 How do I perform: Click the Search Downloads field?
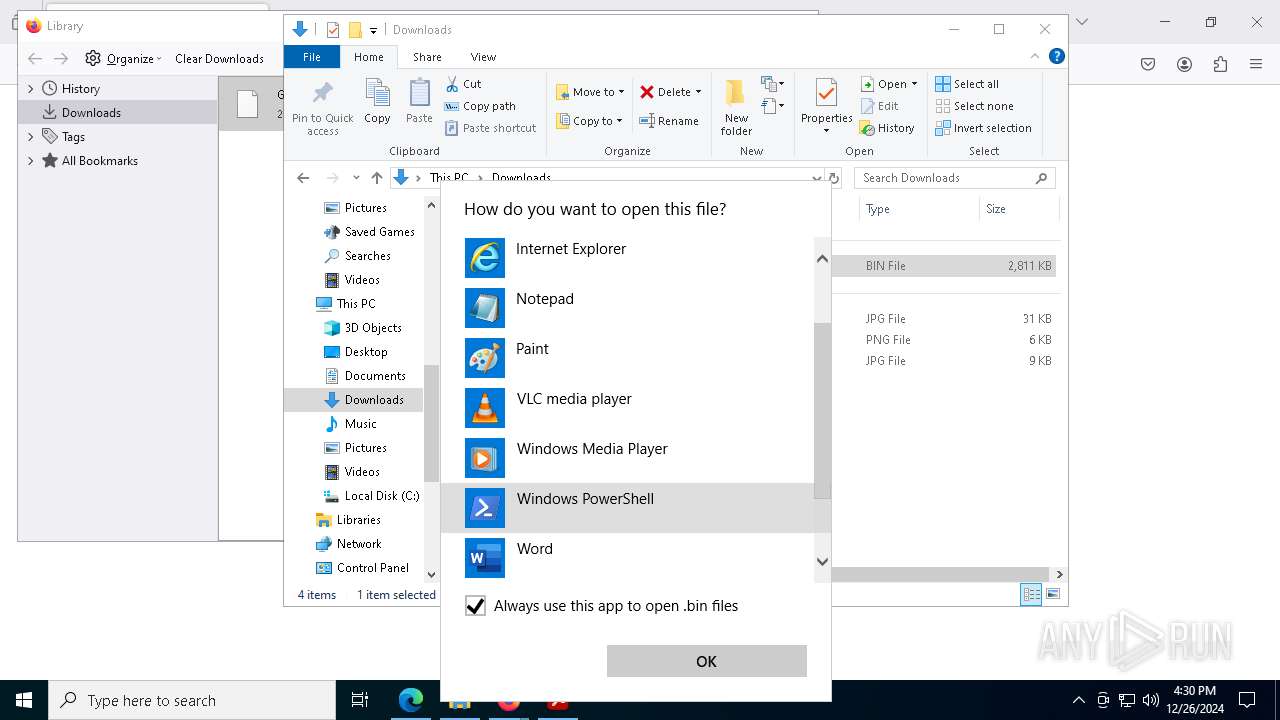tap(955, 178)
